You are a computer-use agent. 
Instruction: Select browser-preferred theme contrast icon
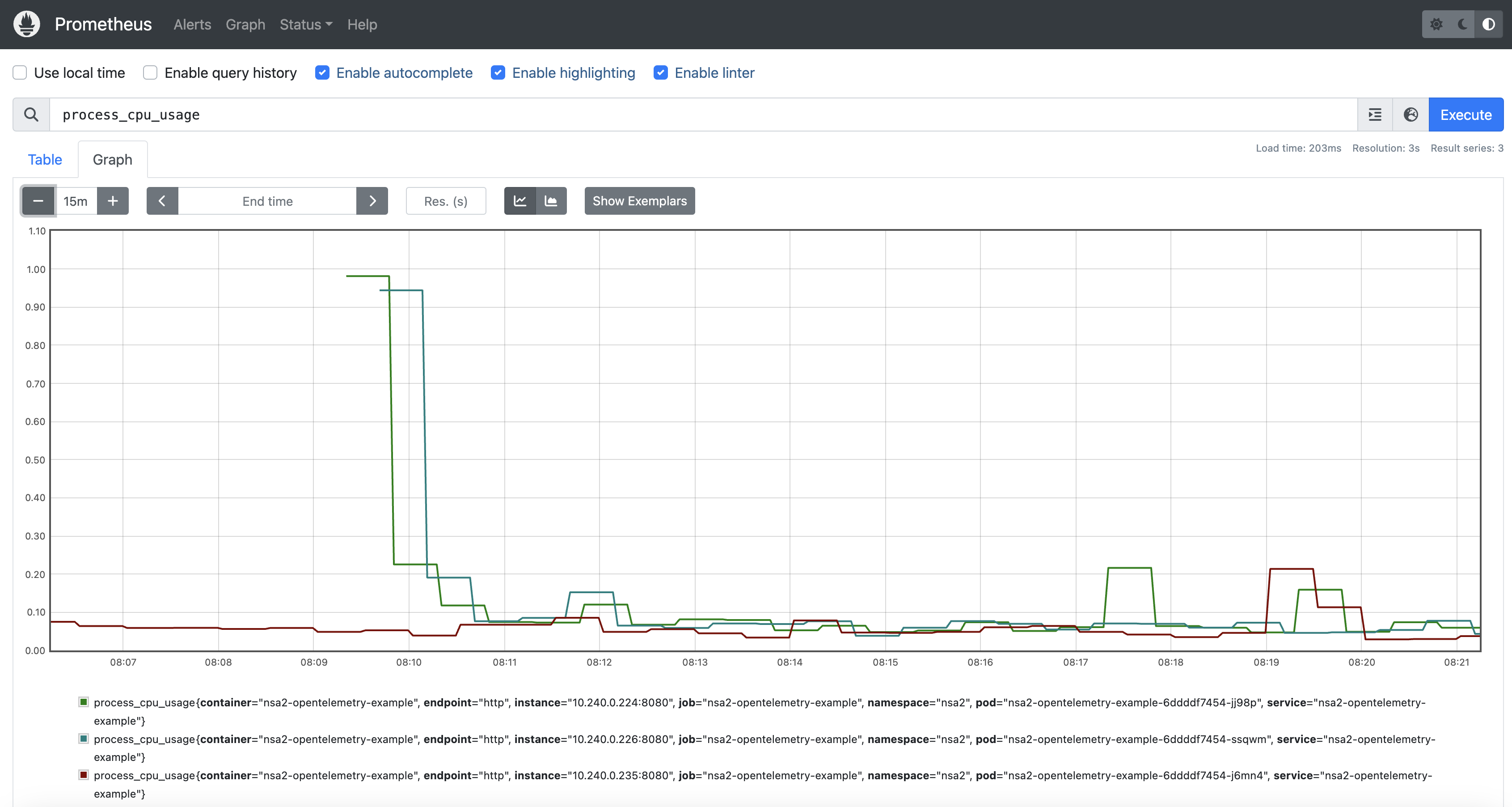click(x=1488, y=24)
